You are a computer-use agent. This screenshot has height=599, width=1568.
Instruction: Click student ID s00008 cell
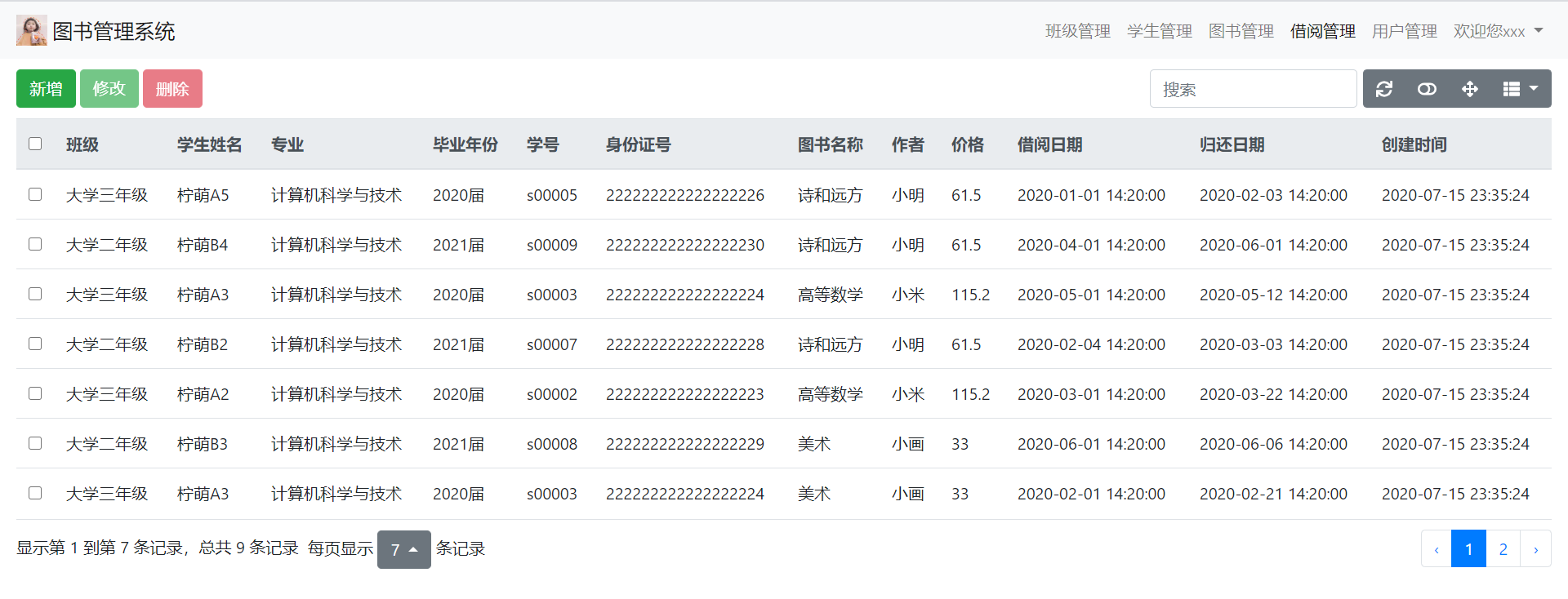552,444
